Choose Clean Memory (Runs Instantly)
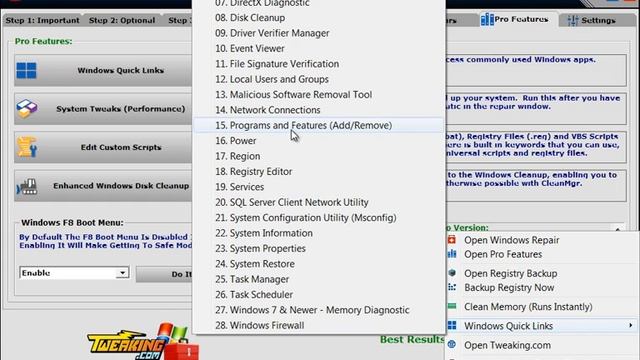The image size is (640, 360). click(542, 307)
